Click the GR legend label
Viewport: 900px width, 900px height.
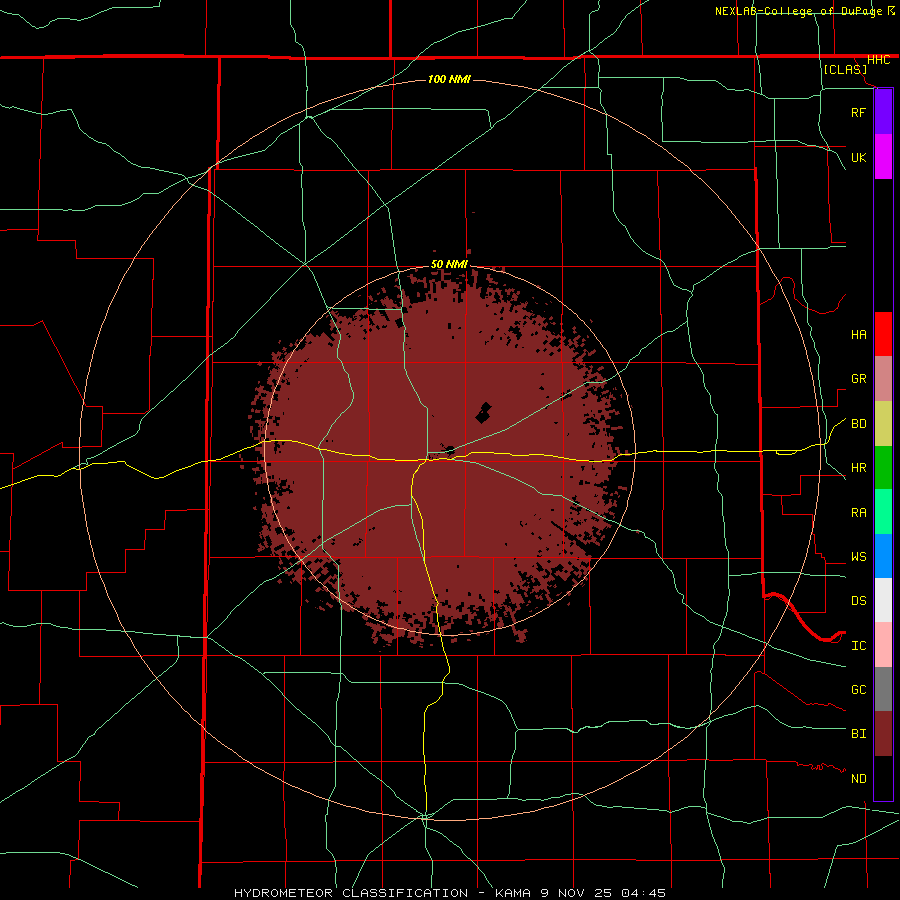[x=858, y=379]
